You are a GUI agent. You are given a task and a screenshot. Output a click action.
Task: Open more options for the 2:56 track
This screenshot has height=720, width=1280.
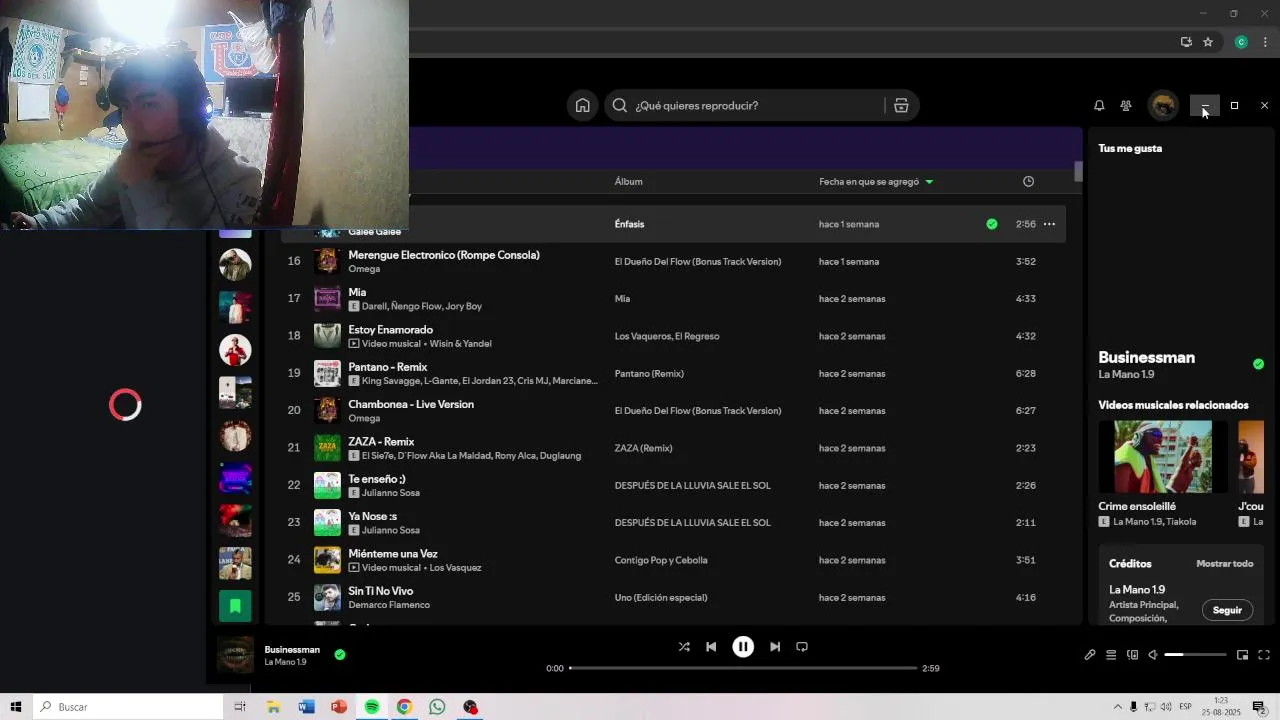pyautogui.click(x=1049, y=224)
